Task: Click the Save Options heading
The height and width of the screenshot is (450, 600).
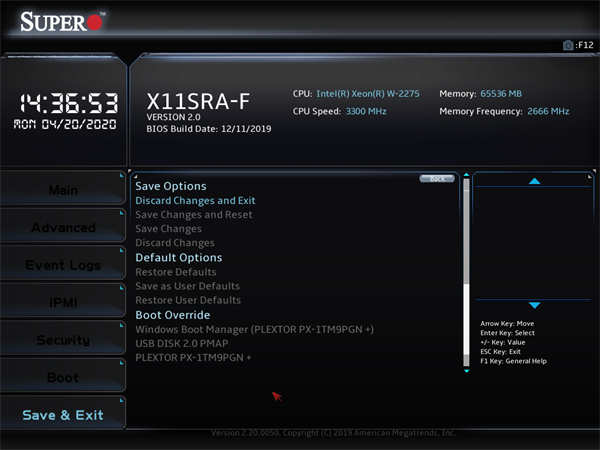Action: [171, 186]
